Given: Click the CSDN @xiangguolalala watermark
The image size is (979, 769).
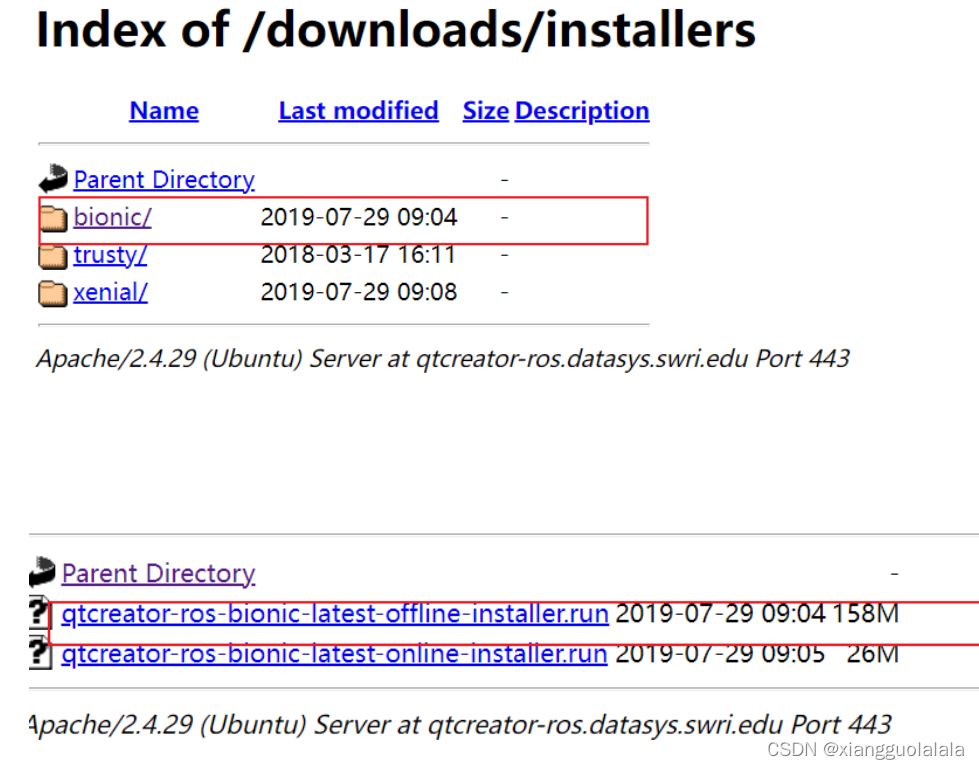Looking at the screenshot, I should point(866,749).
